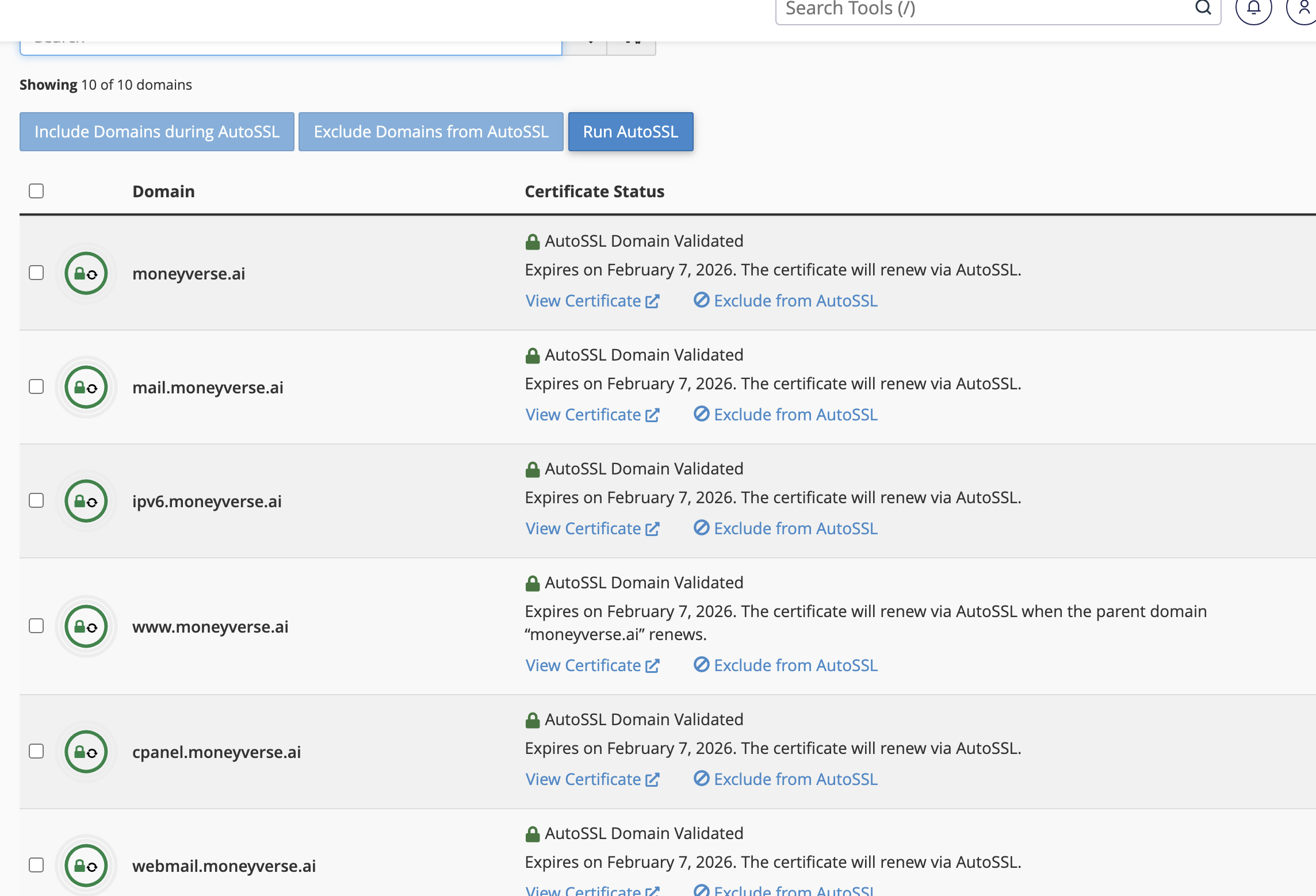Click cpanel.moneyverse.ai green lock status icon
This screenshot has width=1316, height=896.
coord(86,752)
